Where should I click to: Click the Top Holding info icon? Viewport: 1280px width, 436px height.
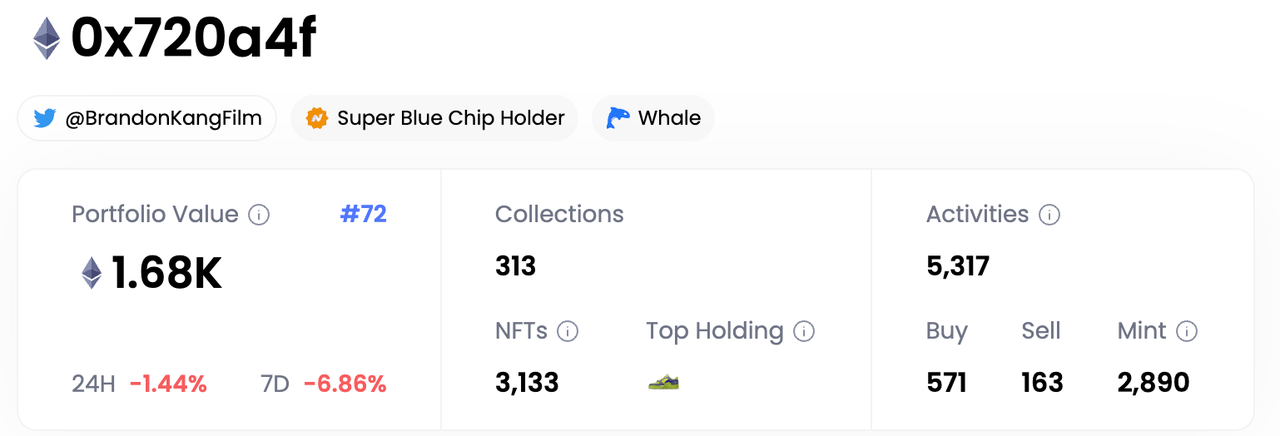pos(804,331)
